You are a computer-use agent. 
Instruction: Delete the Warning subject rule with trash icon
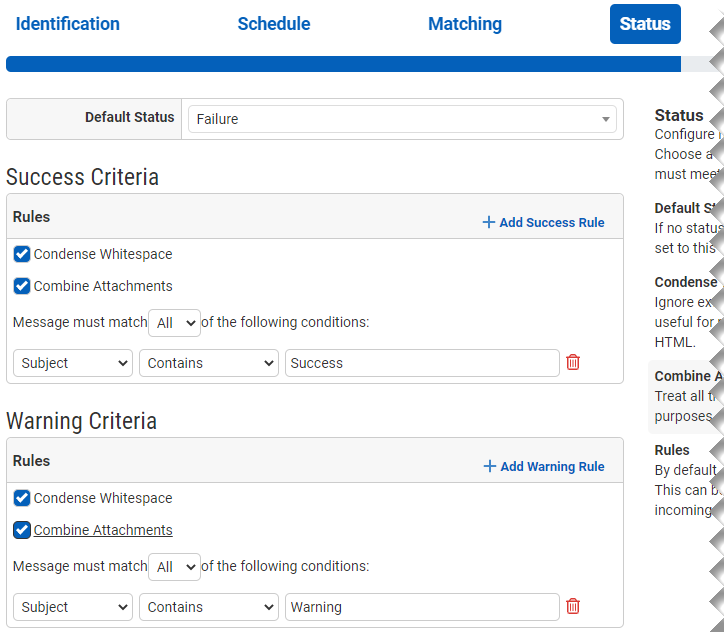(x=573, y=606)
